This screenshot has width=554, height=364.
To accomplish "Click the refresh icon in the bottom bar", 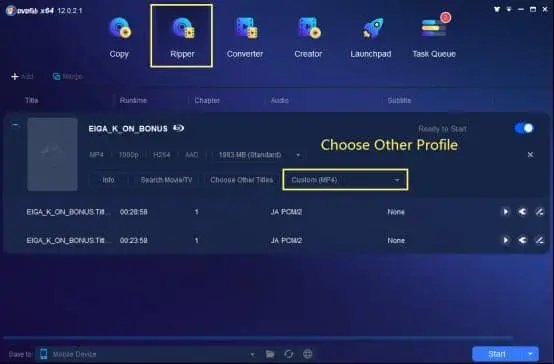I will 289,354.
